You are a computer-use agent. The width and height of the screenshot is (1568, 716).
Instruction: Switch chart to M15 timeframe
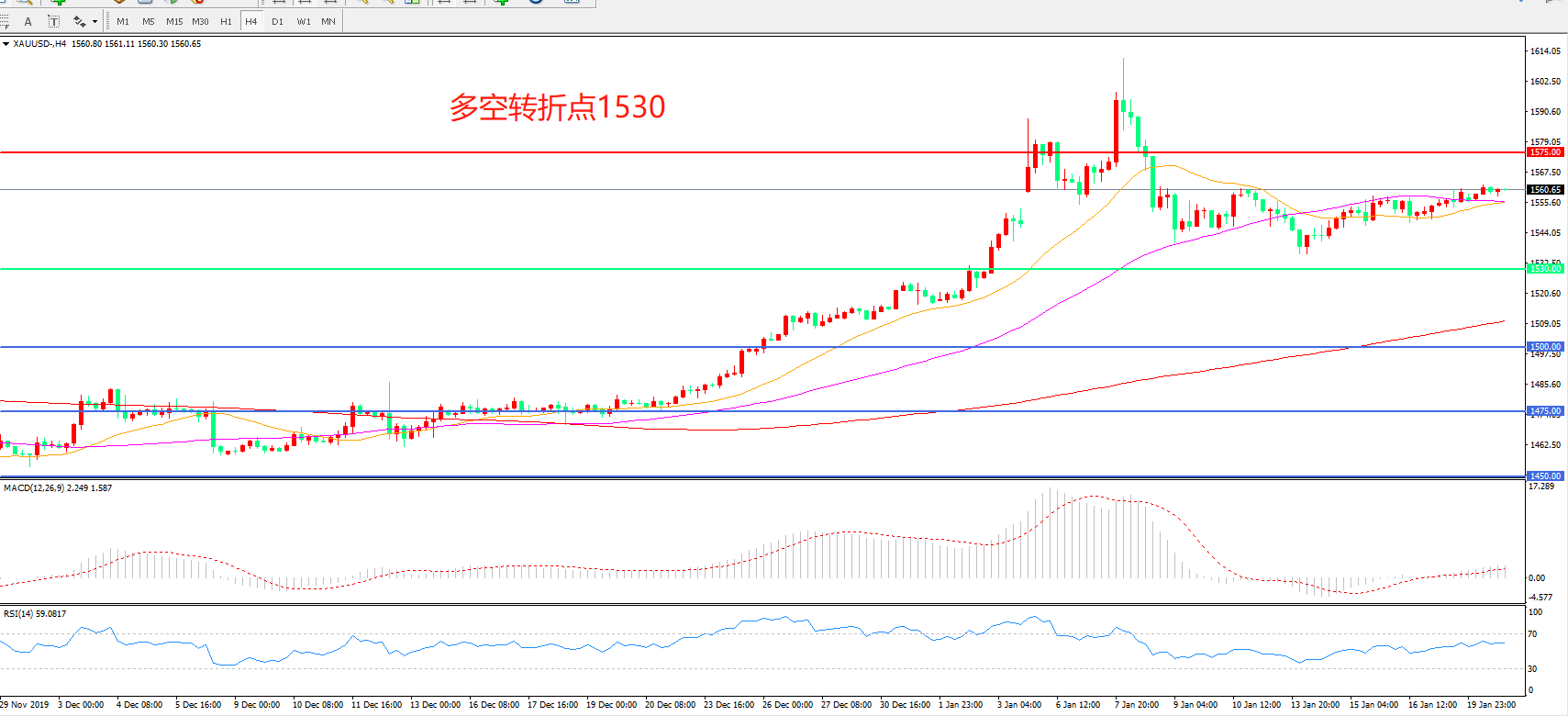[174, 21]
